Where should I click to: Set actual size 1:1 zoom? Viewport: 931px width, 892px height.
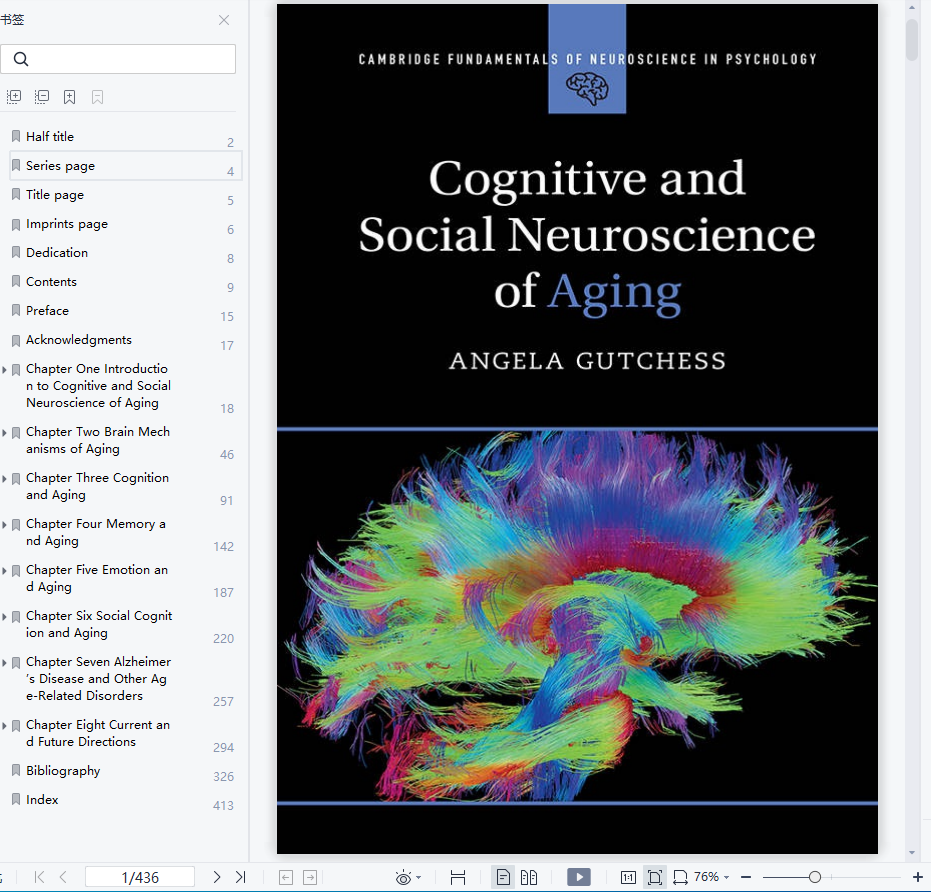point(628,877)
